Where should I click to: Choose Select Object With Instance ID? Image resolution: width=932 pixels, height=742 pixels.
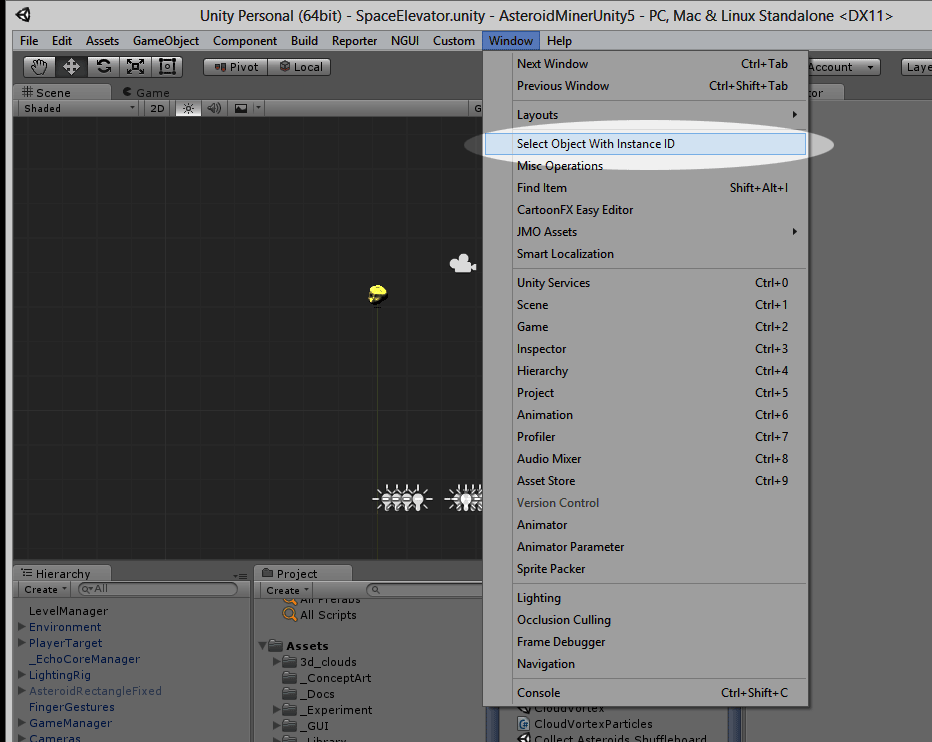(x=646, y=144)
